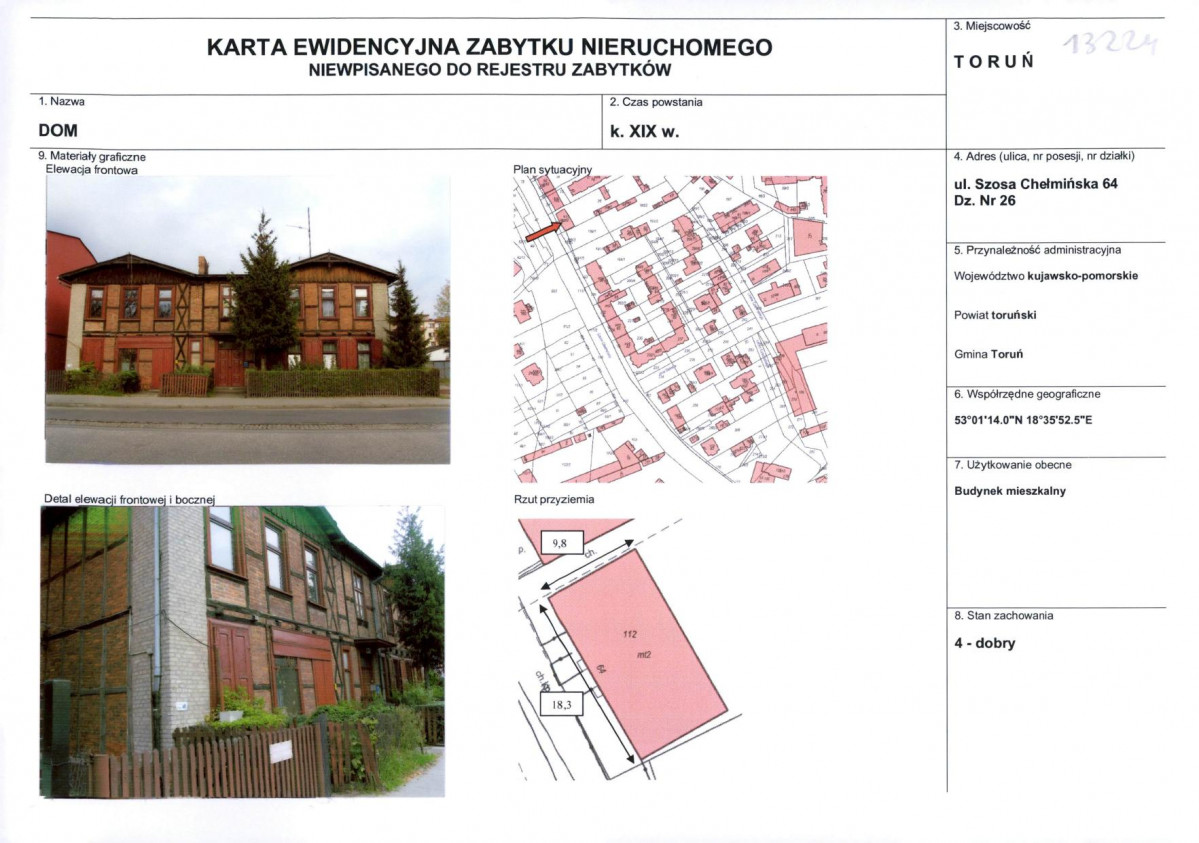Click the label 2. Czas powstania
The width and height of the screenshot is (1199, 843).
656,102
